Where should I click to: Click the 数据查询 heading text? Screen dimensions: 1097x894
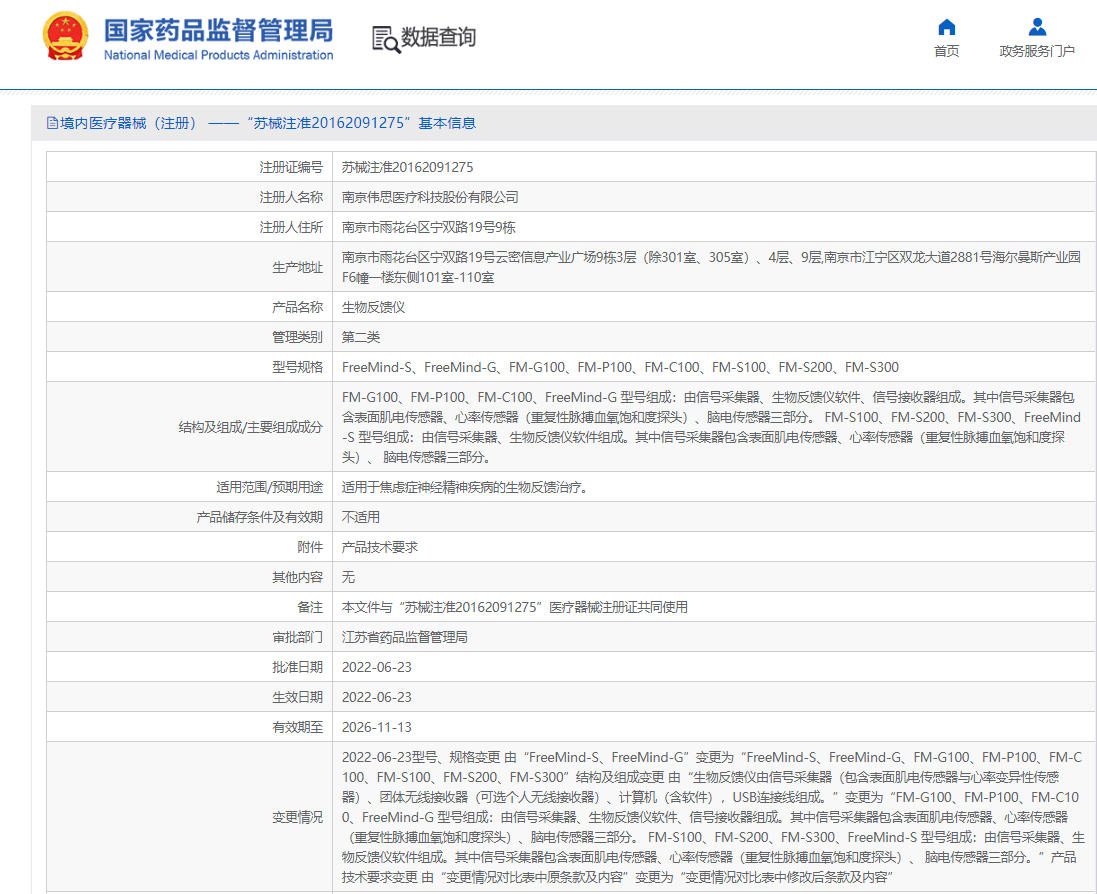(438, 38)
